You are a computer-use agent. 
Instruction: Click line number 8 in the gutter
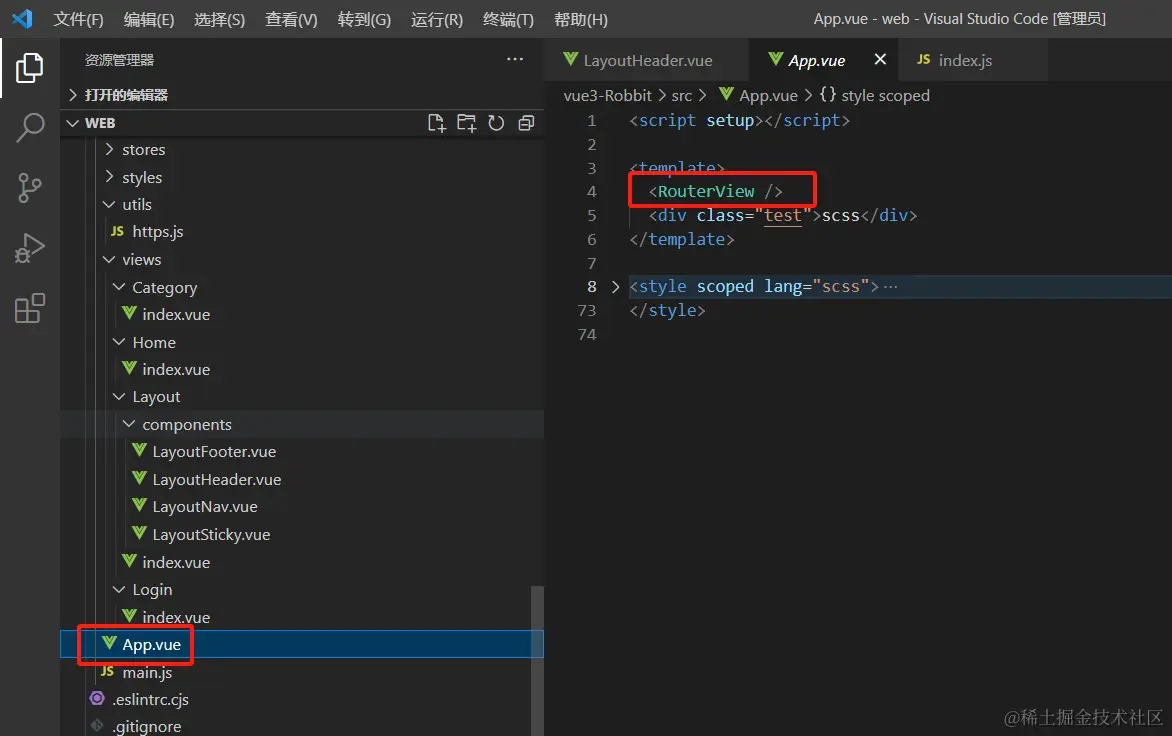click(591, 287)
